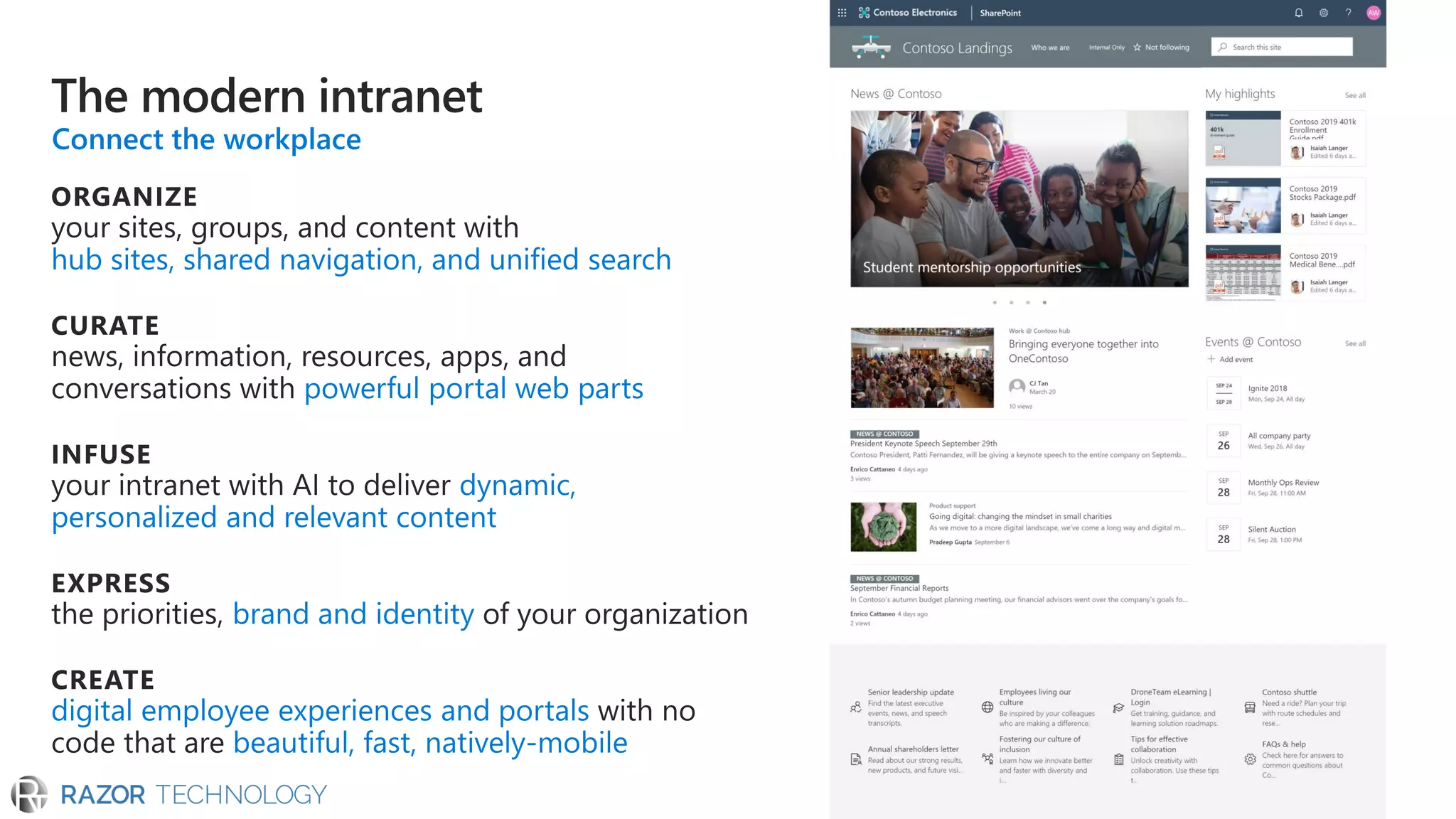Screen dimensions: 1456x819
Task: Open the Ignite 2018 event
Action: point(1267,388)
